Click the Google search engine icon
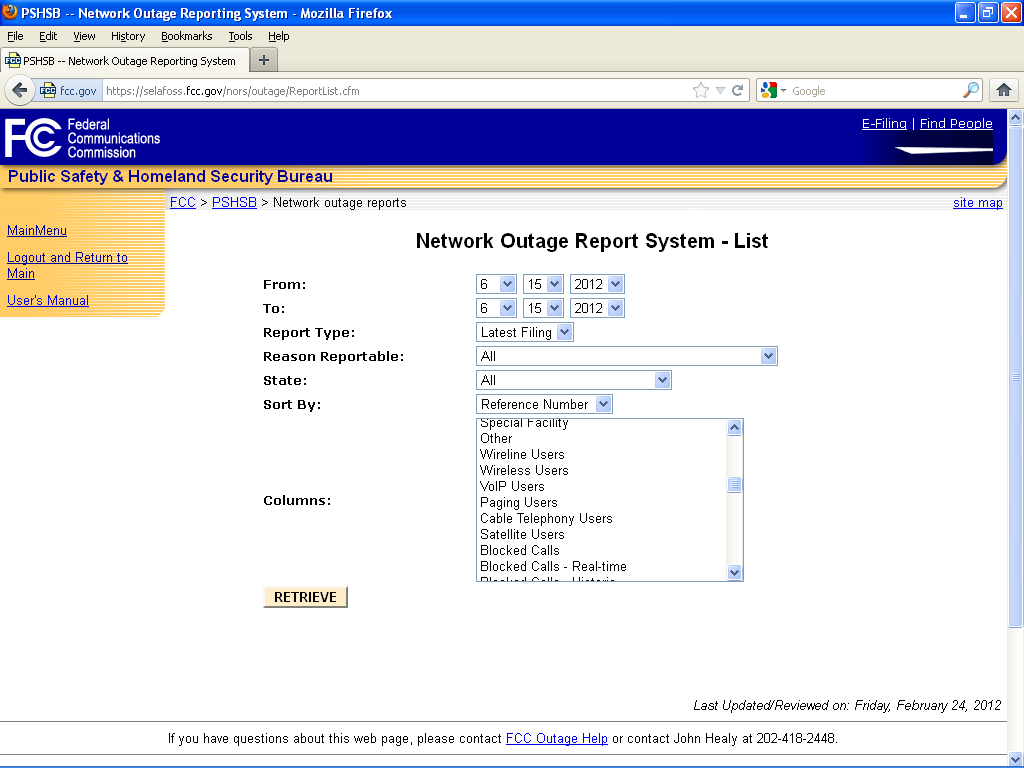The image size is (1024, 768). pyautogui.click(x=768, y=90)
